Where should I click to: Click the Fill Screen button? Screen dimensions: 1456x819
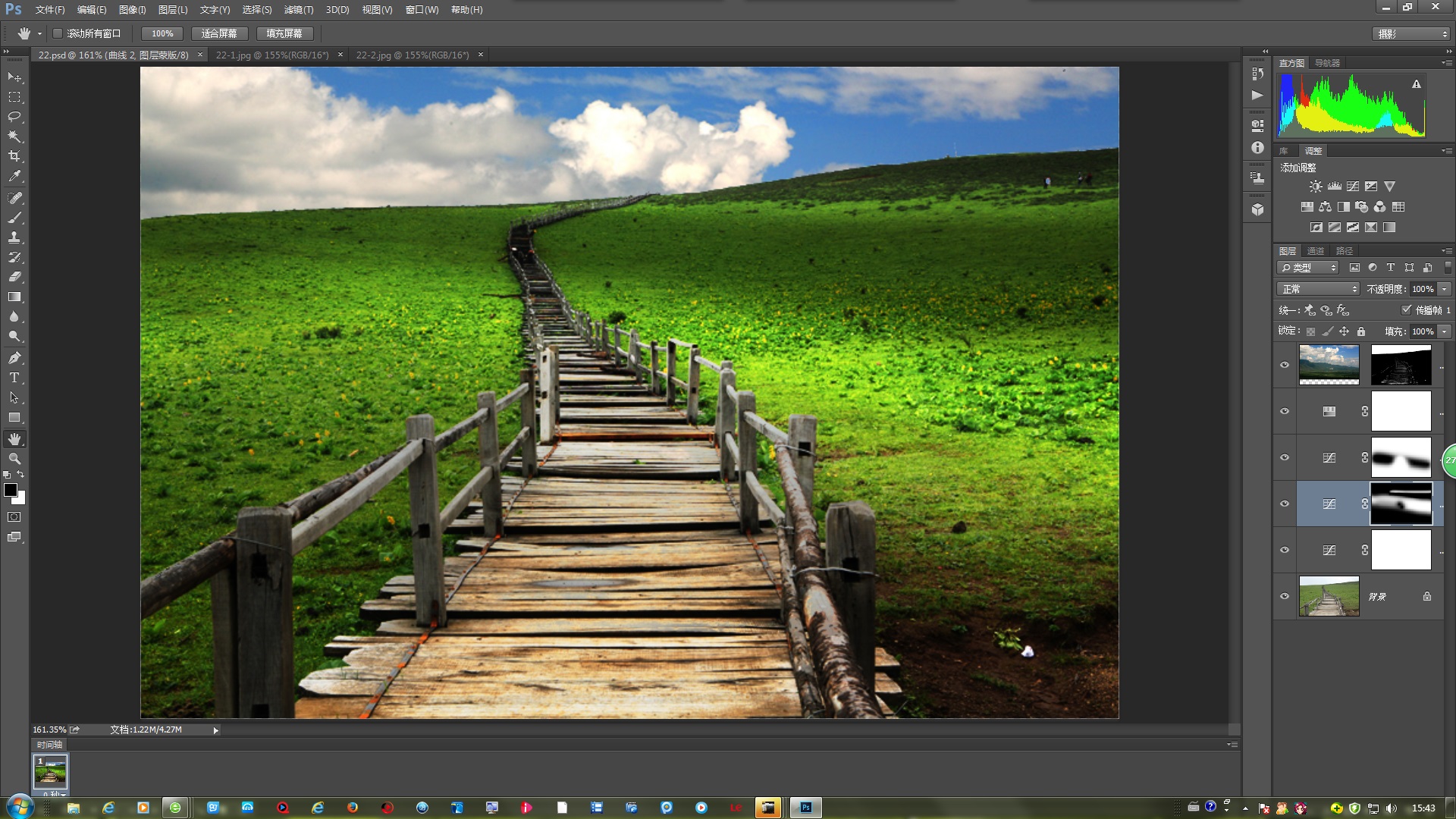(284, 33)
